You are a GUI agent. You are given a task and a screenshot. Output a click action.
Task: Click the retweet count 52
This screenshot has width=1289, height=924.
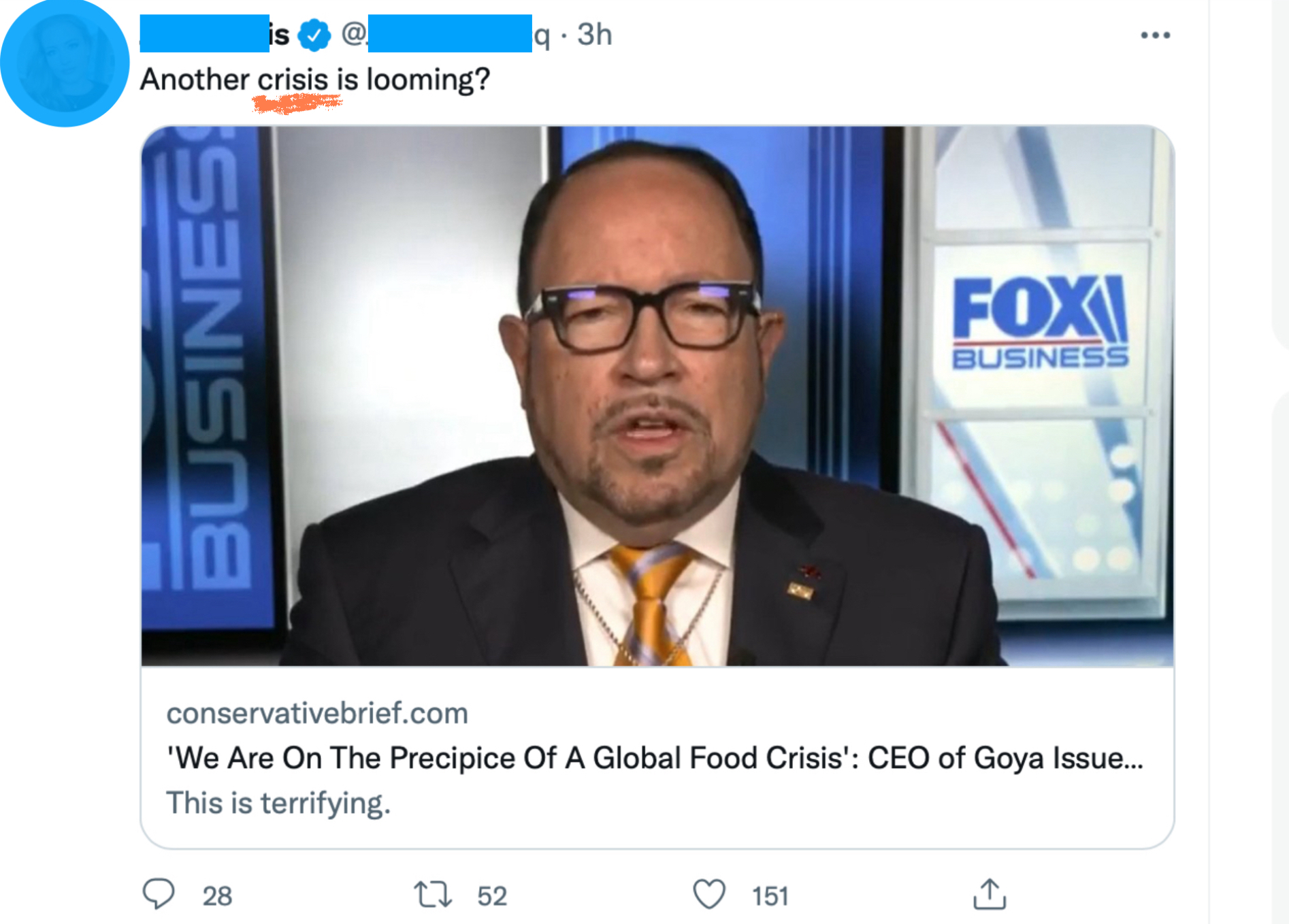pyautogui.click(x=492, y=896)
